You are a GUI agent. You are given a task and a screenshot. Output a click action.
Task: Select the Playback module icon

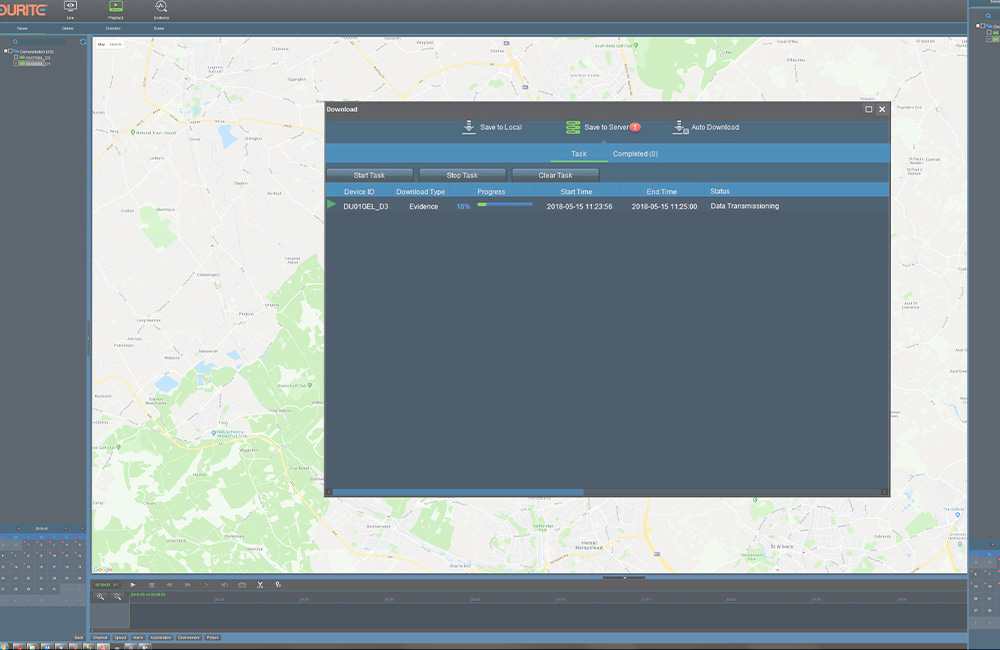(116, 9)
